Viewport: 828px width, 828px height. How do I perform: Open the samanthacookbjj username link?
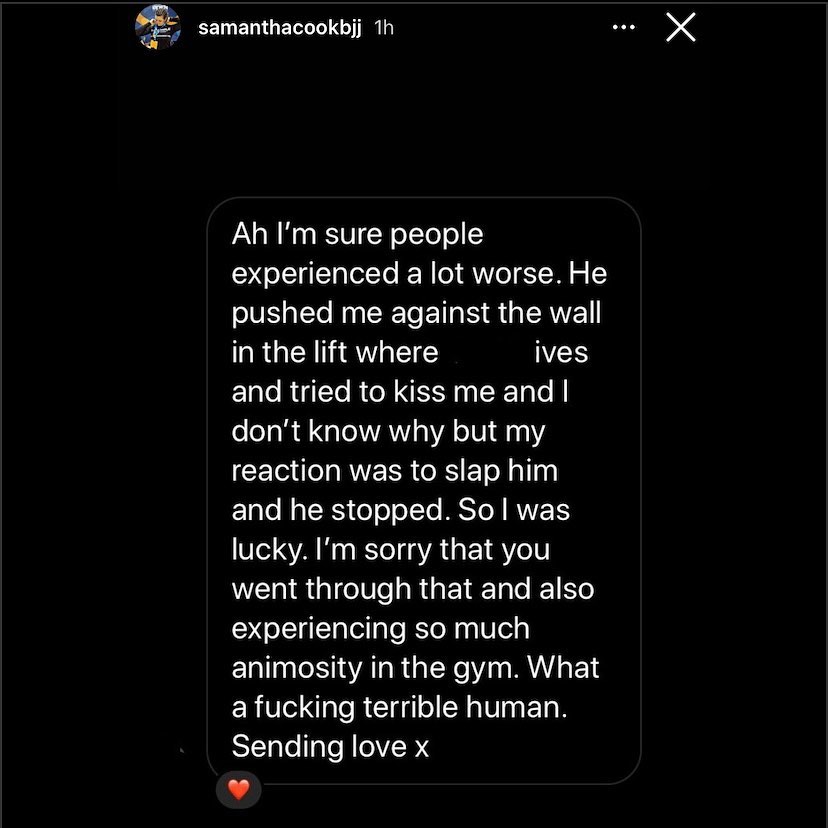coord(280,28)
